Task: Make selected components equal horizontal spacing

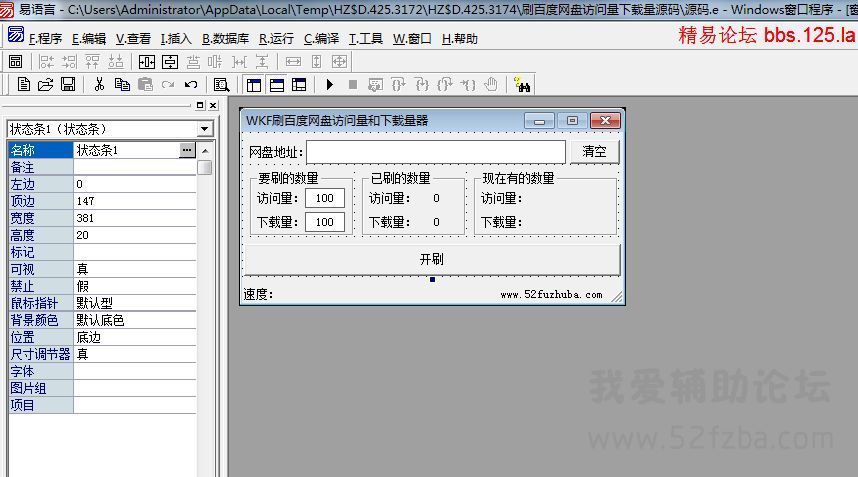Action: pyautogui.click(x=240, y=62)
